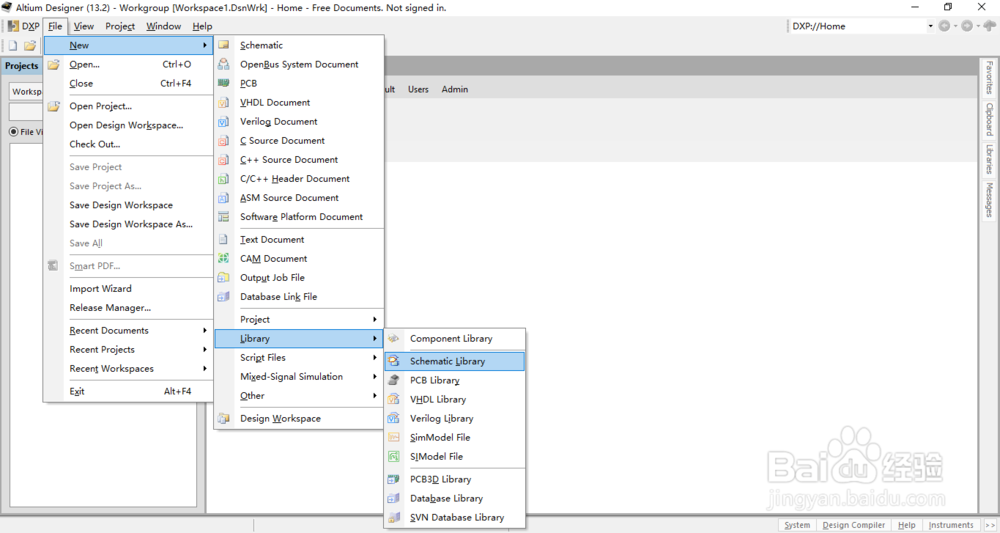Click the CAM Document icon

[223, 258]
